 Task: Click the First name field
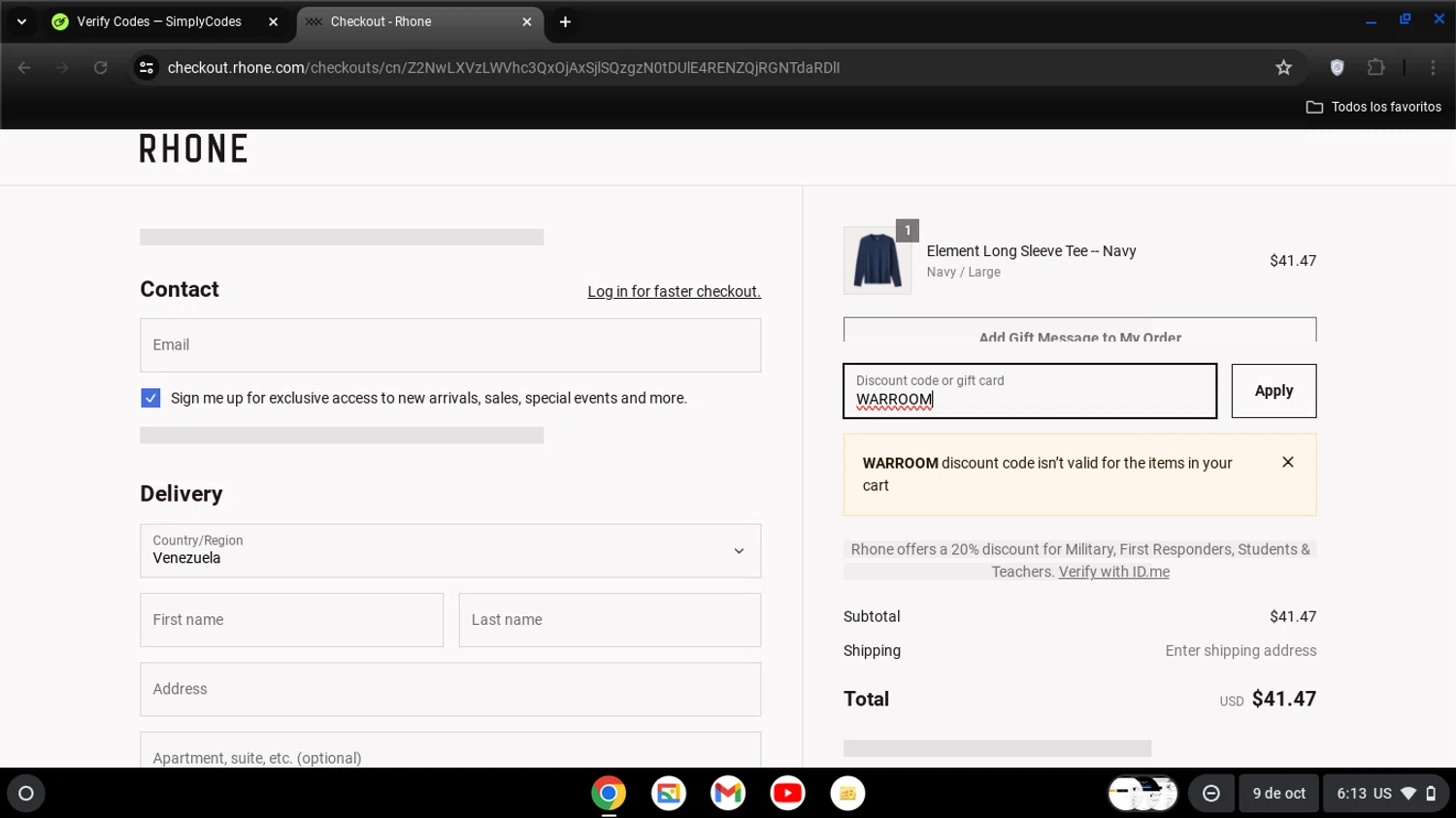click(x=292, y=620)
